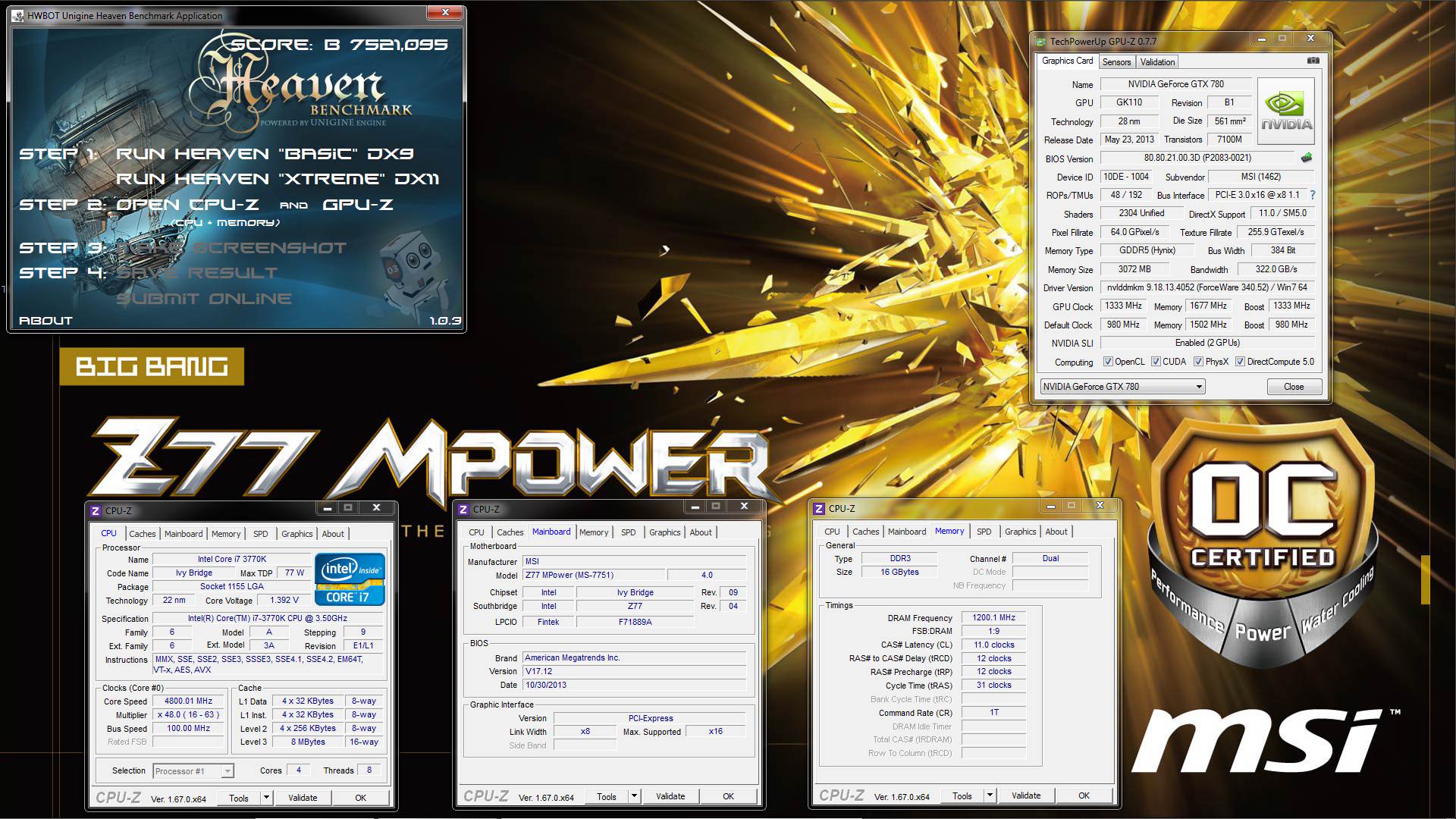Click OK in CPU-Z Memory window

[x=1084, y=795]
